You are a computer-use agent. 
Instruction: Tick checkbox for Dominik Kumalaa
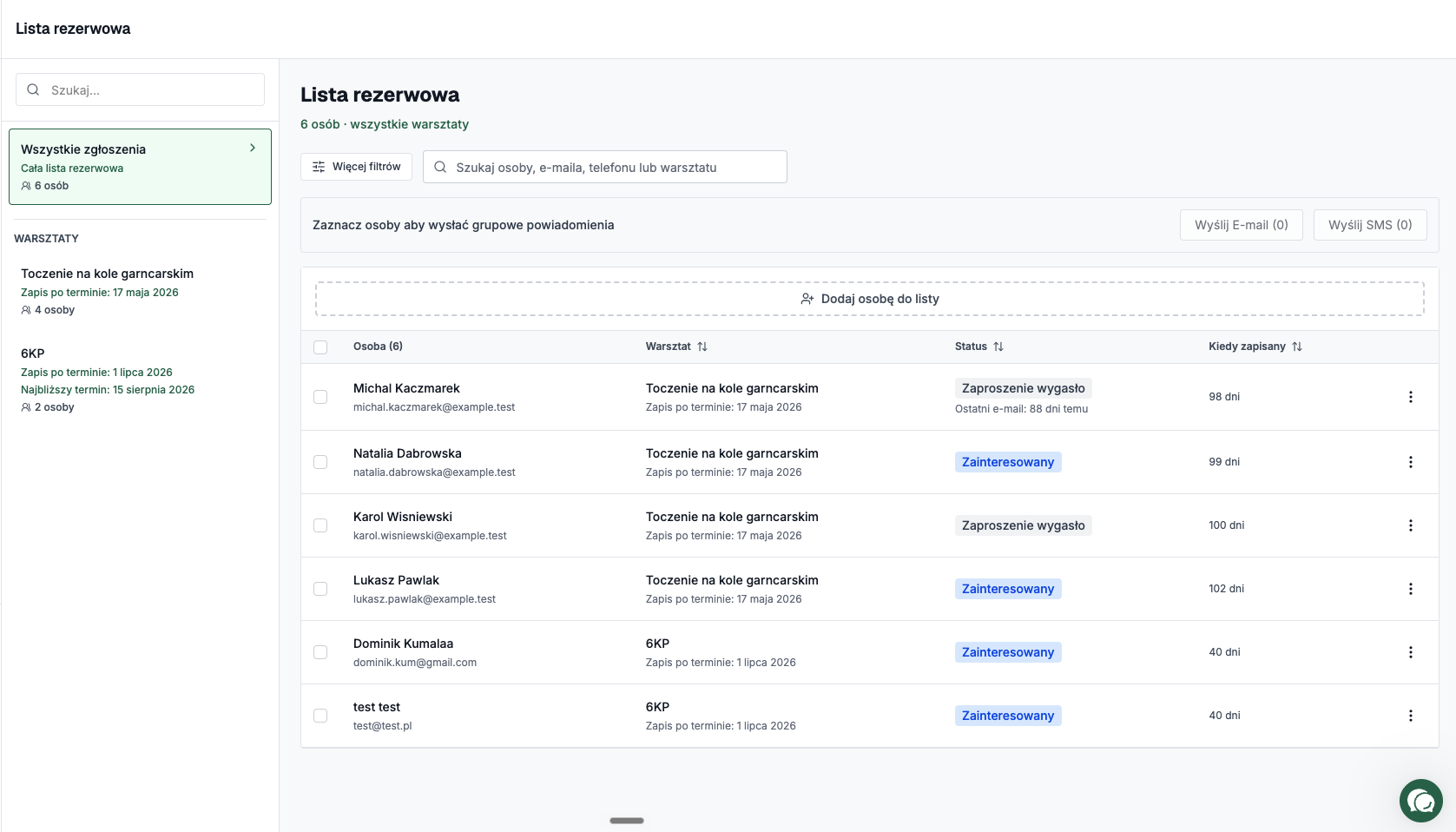pos(320,652)
